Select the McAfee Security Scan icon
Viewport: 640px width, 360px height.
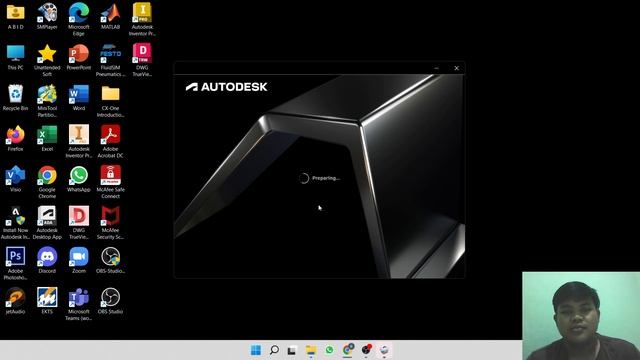(111, 222)
